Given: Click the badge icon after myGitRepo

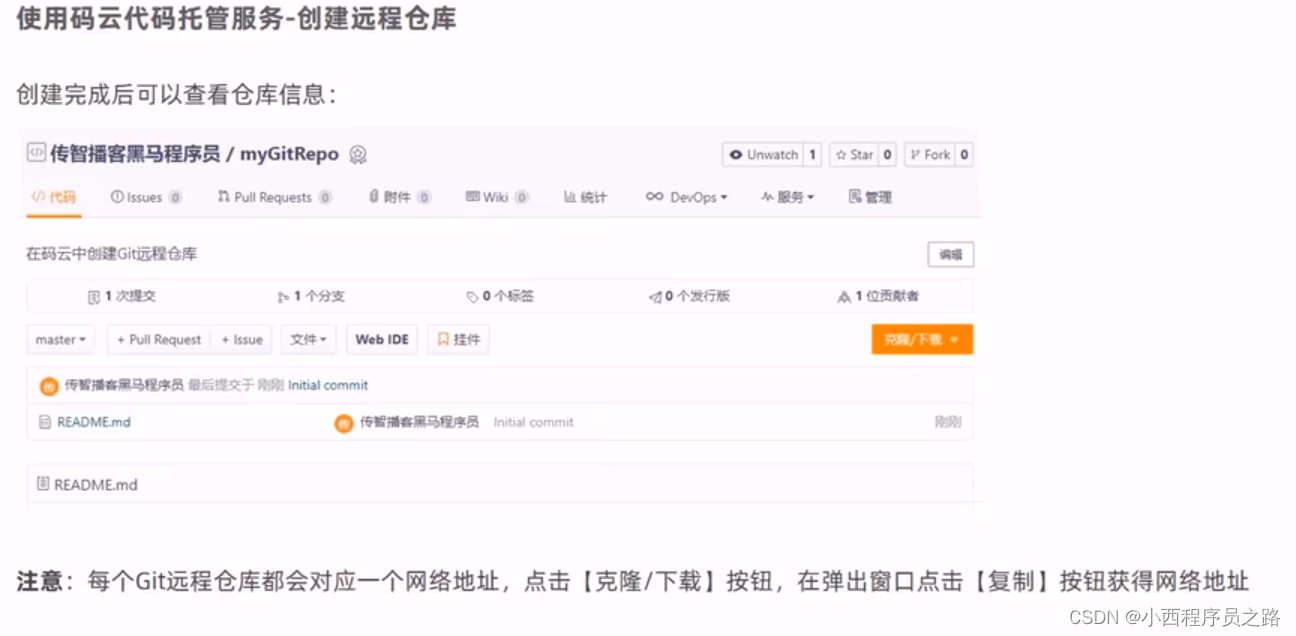Looking at the screenshot, I should click(358, 155).
